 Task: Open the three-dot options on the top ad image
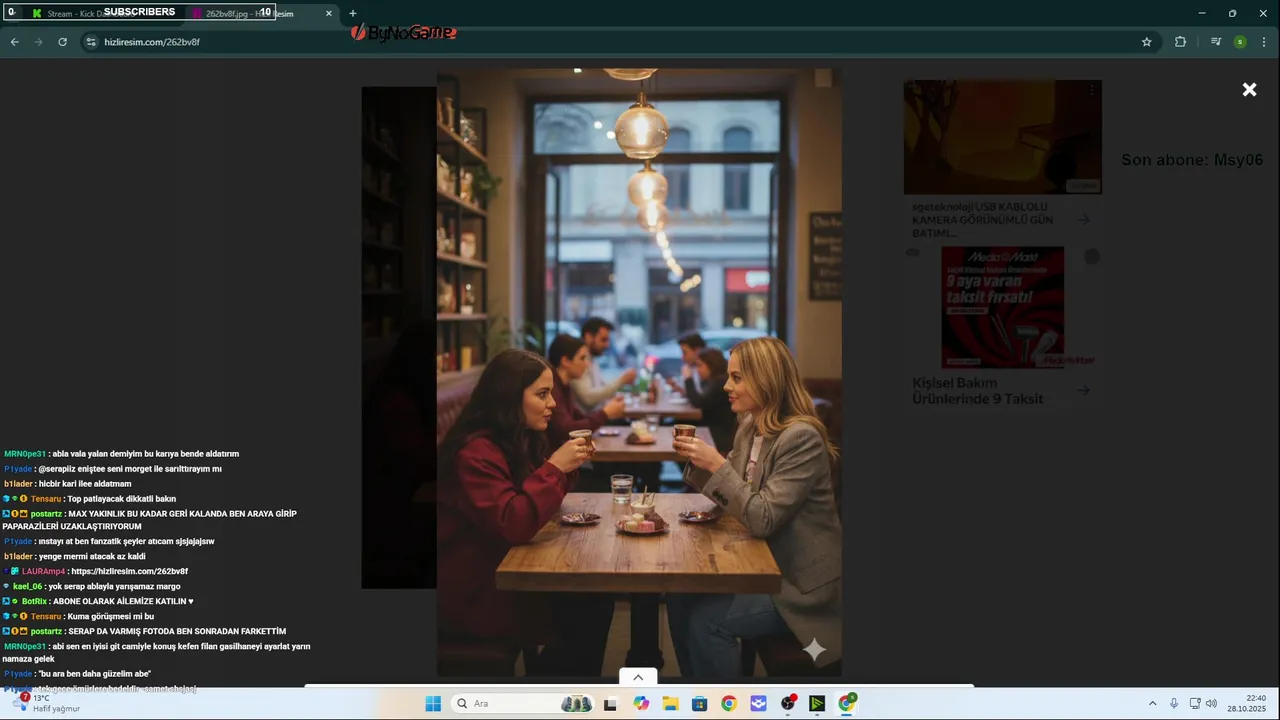[x=1091, y=90]
